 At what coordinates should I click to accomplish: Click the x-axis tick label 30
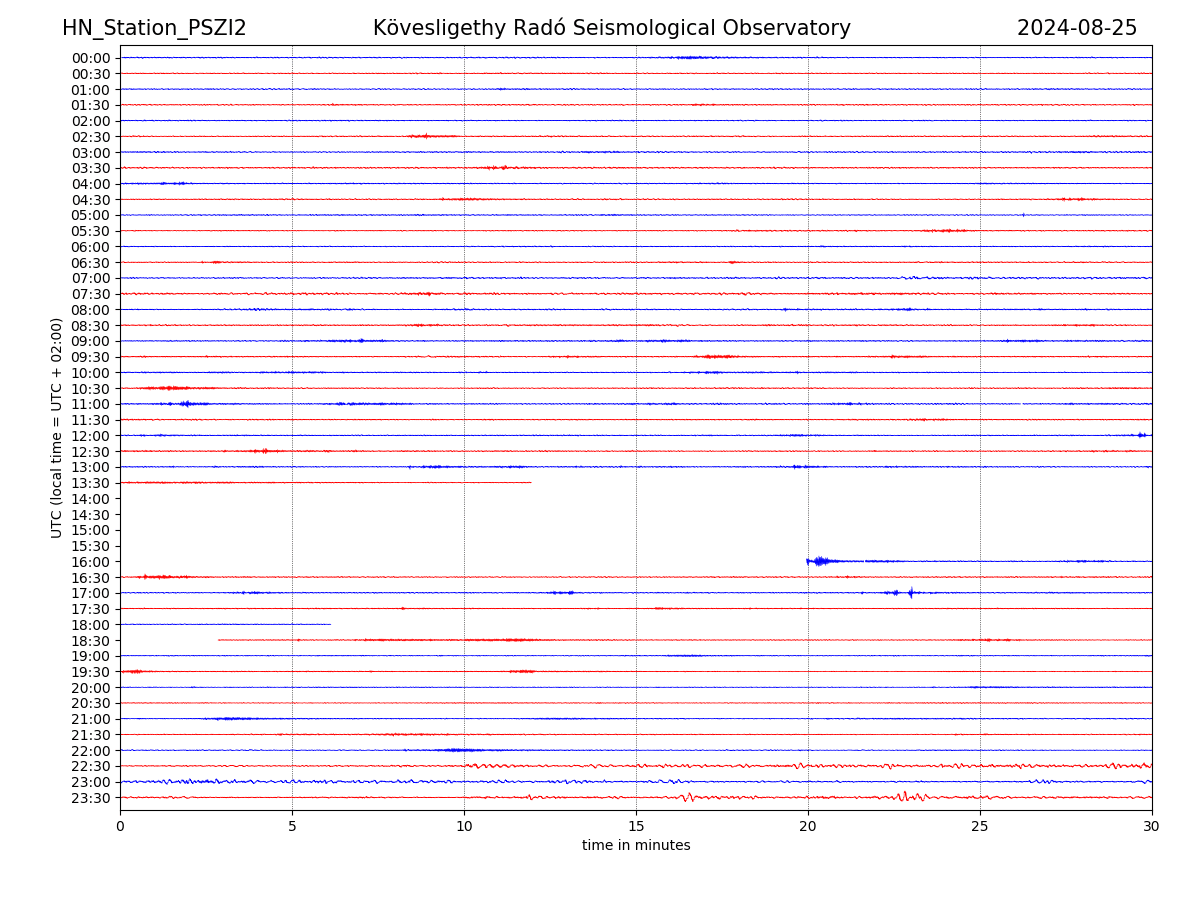[1151, 826]
